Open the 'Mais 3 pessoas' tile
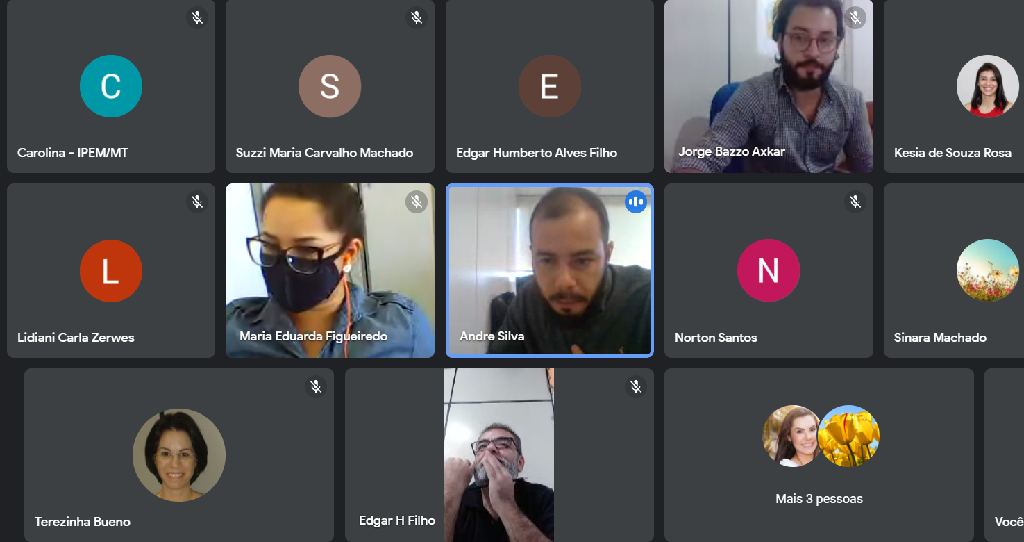The image size is (1024, 542). (819, 455)
